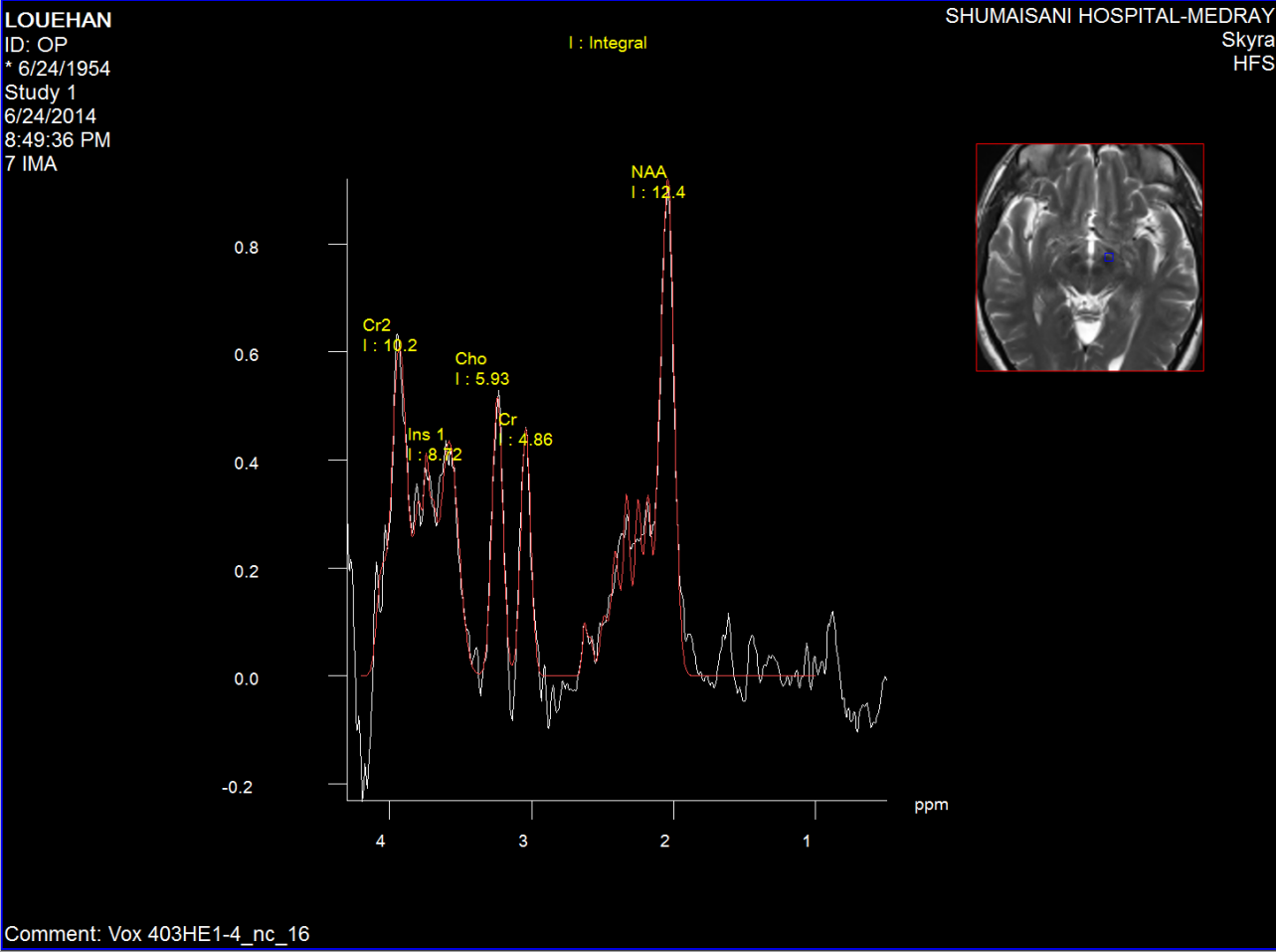1276x952 pixels.
Task: Click the 0.8 y-axis tick label
Action: 247,248
